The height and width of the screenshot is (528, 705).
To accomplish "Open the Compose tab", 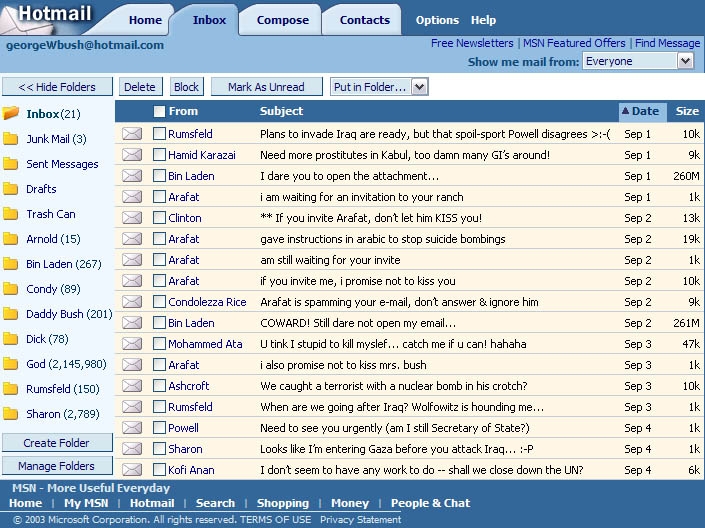I will pyautogui.click(x=283, y=20).
